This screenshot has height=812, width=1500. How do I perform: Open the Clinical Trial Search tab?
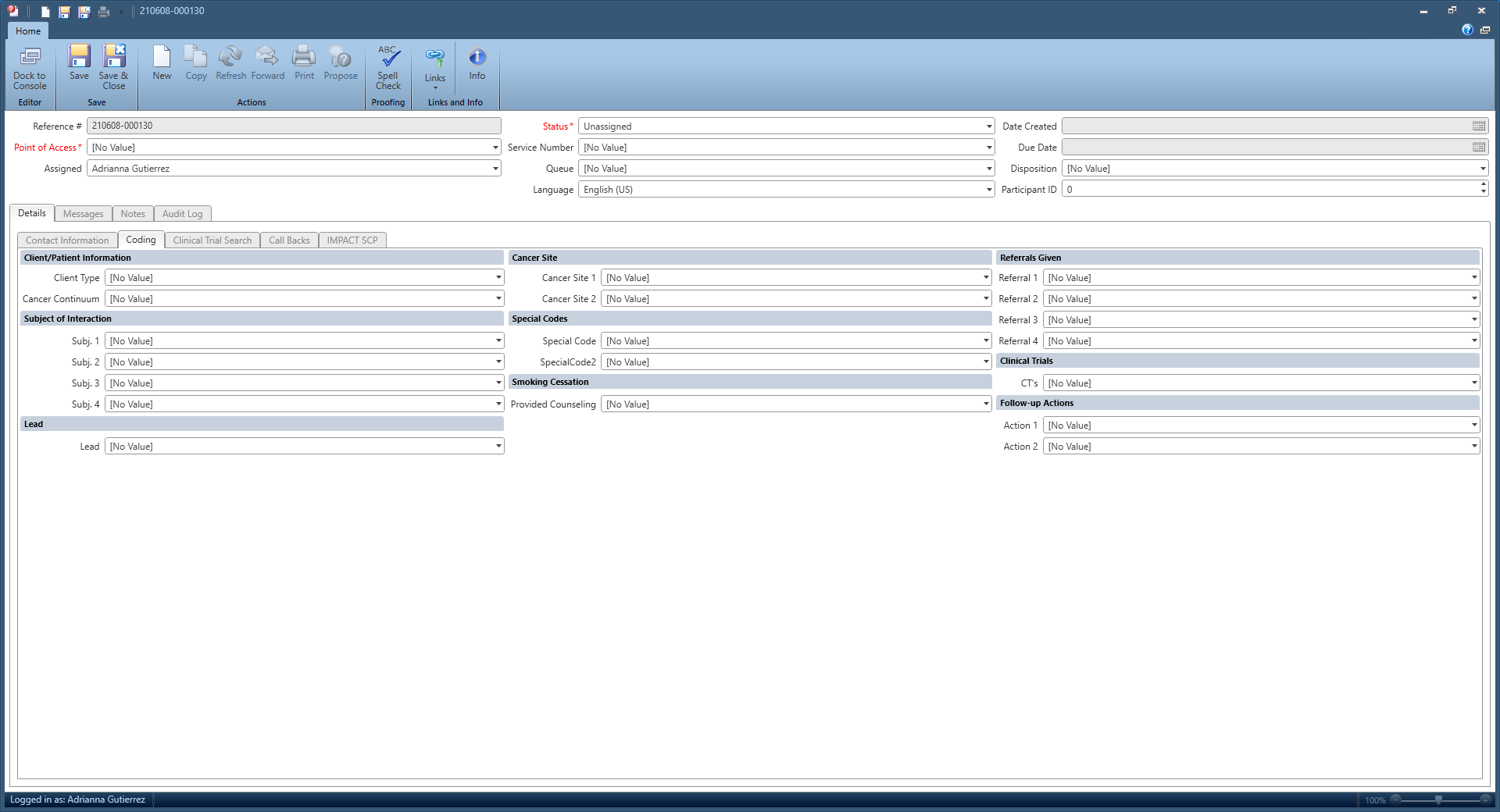click(212, 240)
